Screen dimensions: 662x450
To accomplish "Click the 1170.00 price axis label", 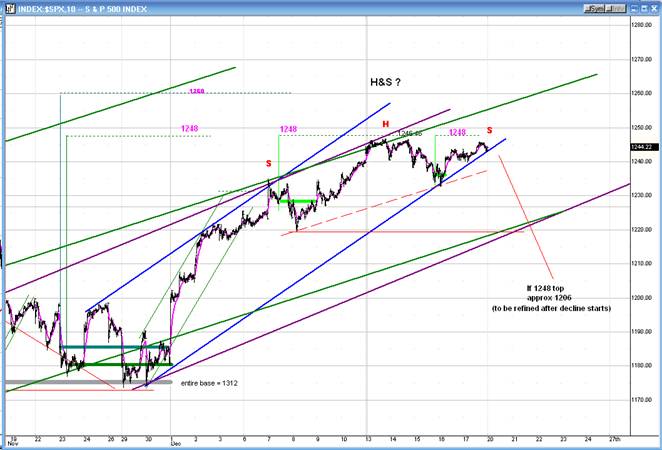I will click(x=642, y=400).
